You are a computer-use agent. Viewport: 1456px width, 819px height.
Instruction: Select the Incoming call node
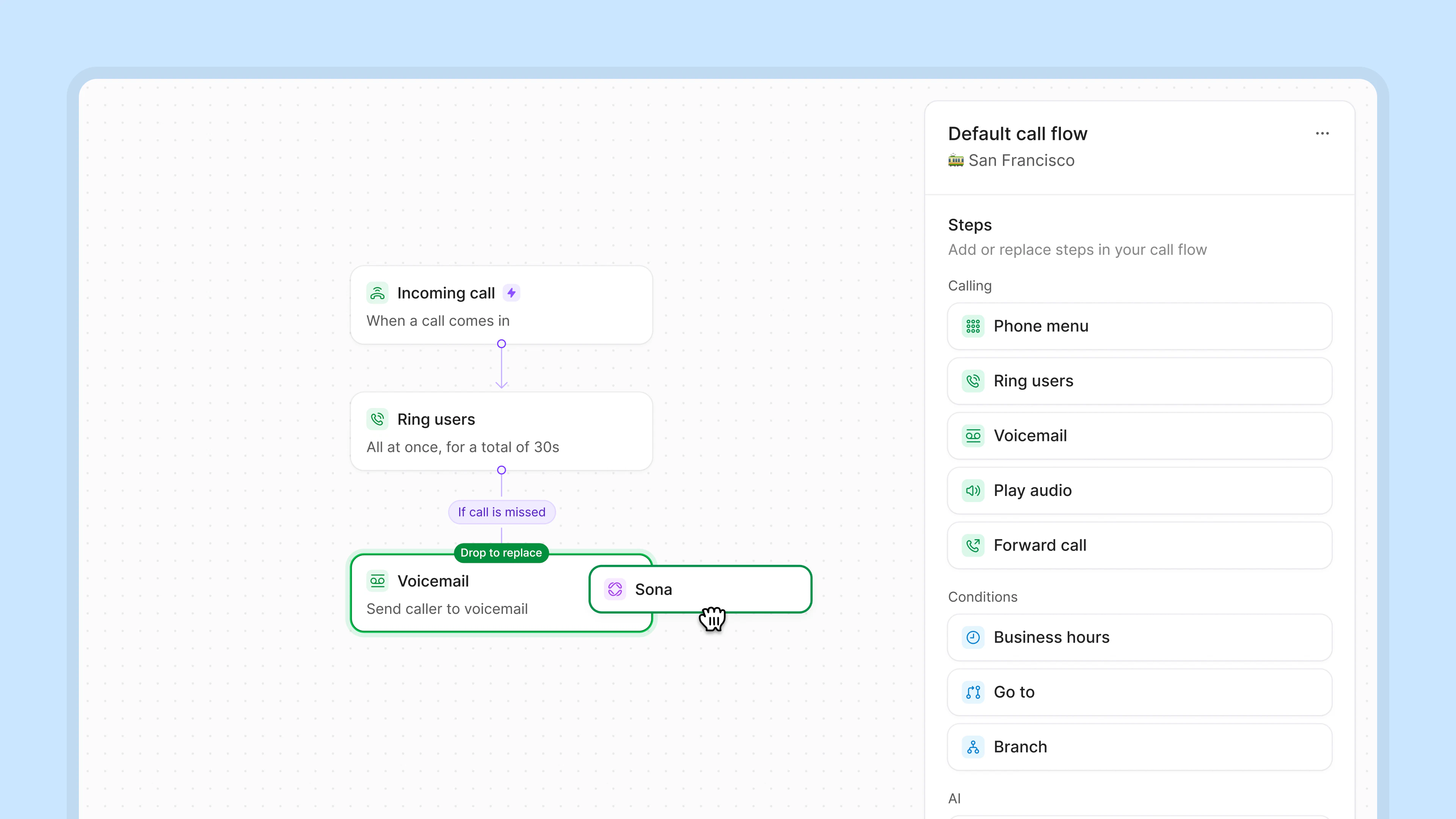tap(501, 305)
